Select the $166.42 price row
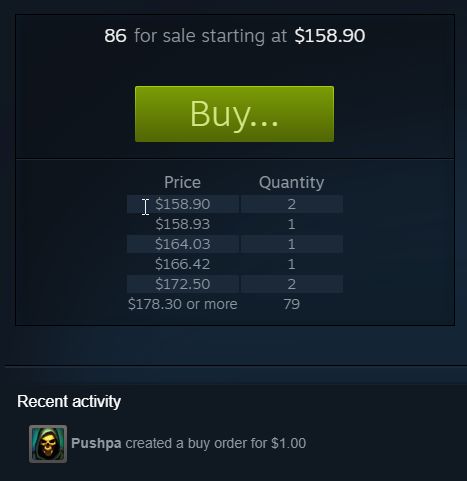The height and width of the screenshot is (481, 467). tap(234, 264)
